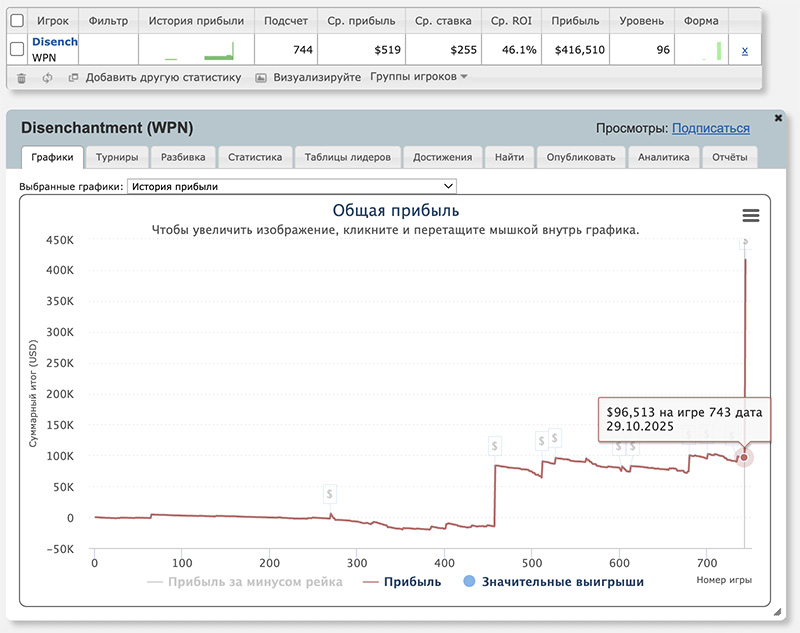Expand the Группы игроков dropdown

[418, 77]
